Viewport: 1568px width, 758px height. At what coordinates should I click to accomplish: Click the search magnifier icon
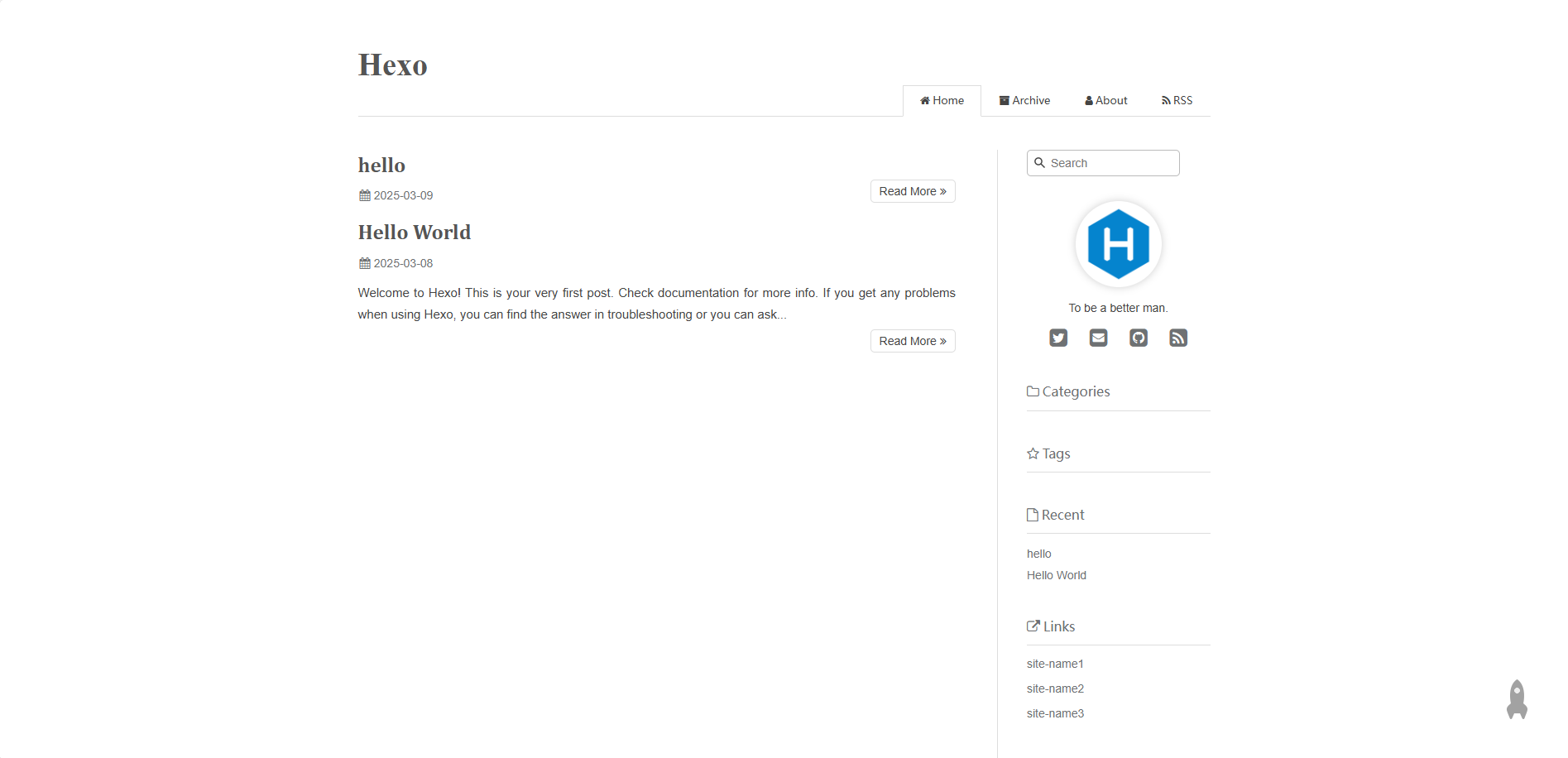pyautogui.click(x=1040, y=163)
